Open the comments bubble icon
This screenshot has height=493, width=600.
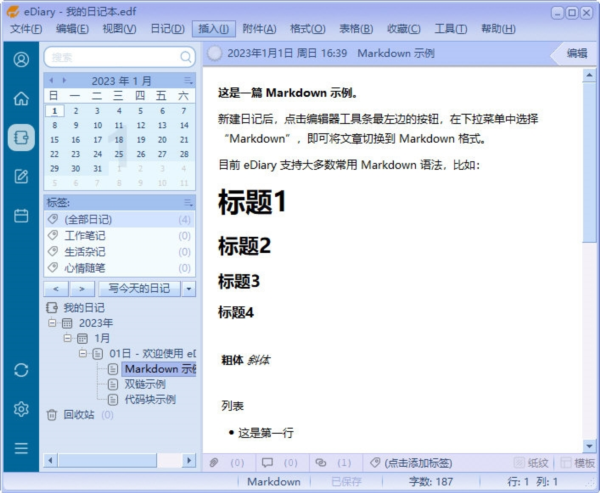[x=267, y=463]
